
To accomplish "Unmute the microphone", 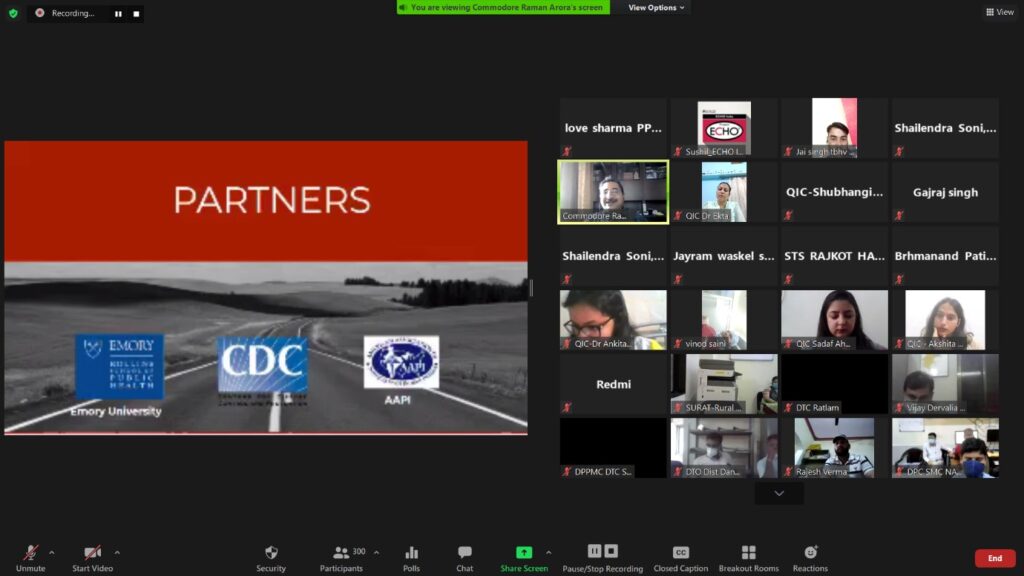I will (x=30, y=553).
